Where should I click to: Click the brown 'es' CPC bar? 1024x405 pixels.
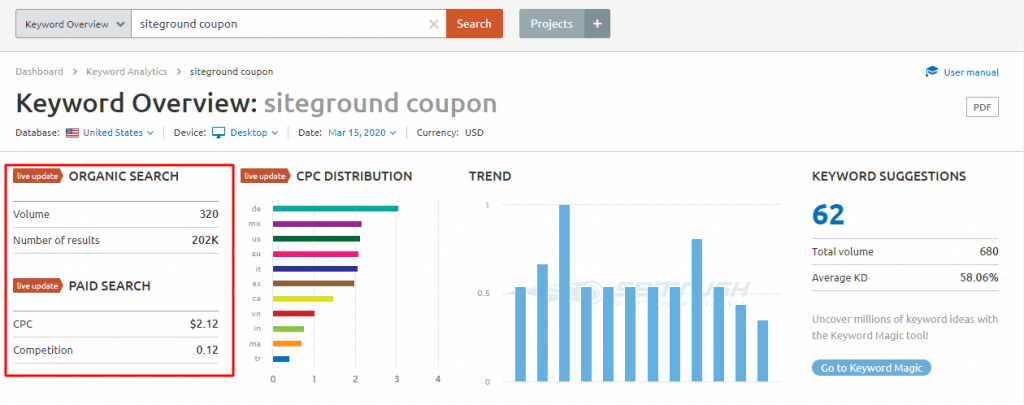(313, 284)
